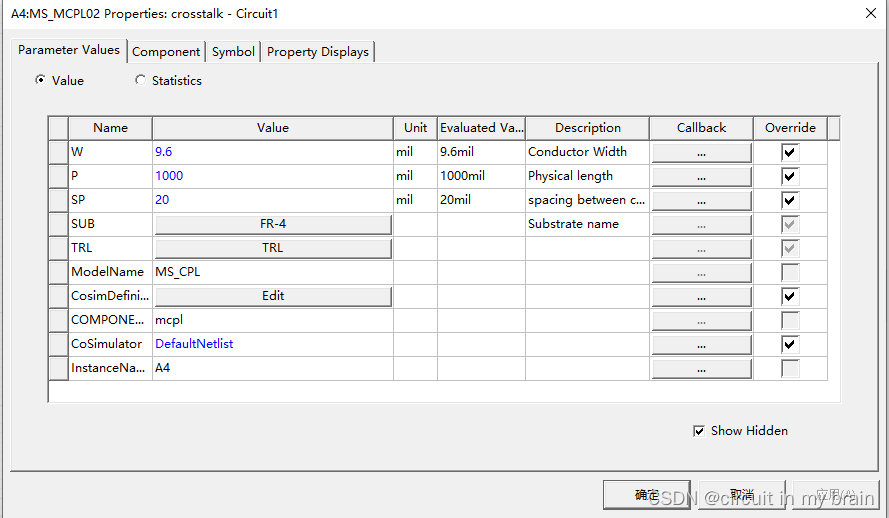Click Edit for CosimDefinition
889x518 pixels.
point(272,296)
